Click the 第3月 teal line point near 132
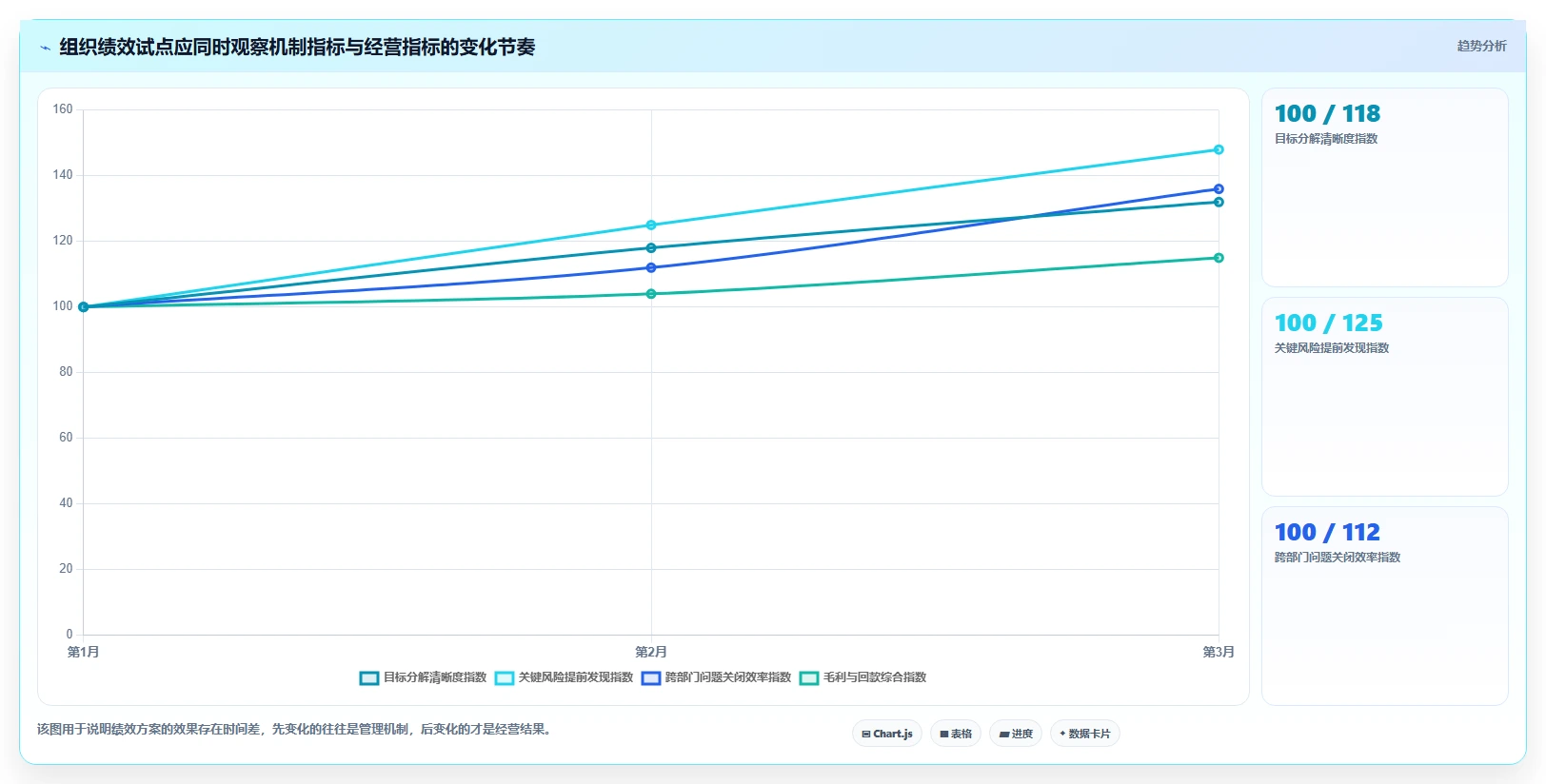Screen dimensions: 1546x784 (x=1219, y=203)
